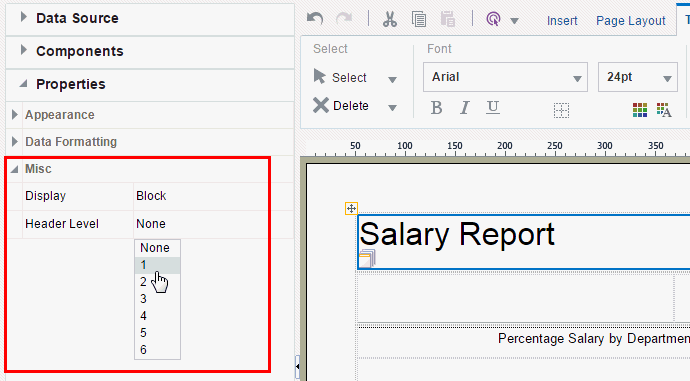This screenshot has height=381, width=690.
Task: Click the purple preview icon
Action: coord(493,19)
